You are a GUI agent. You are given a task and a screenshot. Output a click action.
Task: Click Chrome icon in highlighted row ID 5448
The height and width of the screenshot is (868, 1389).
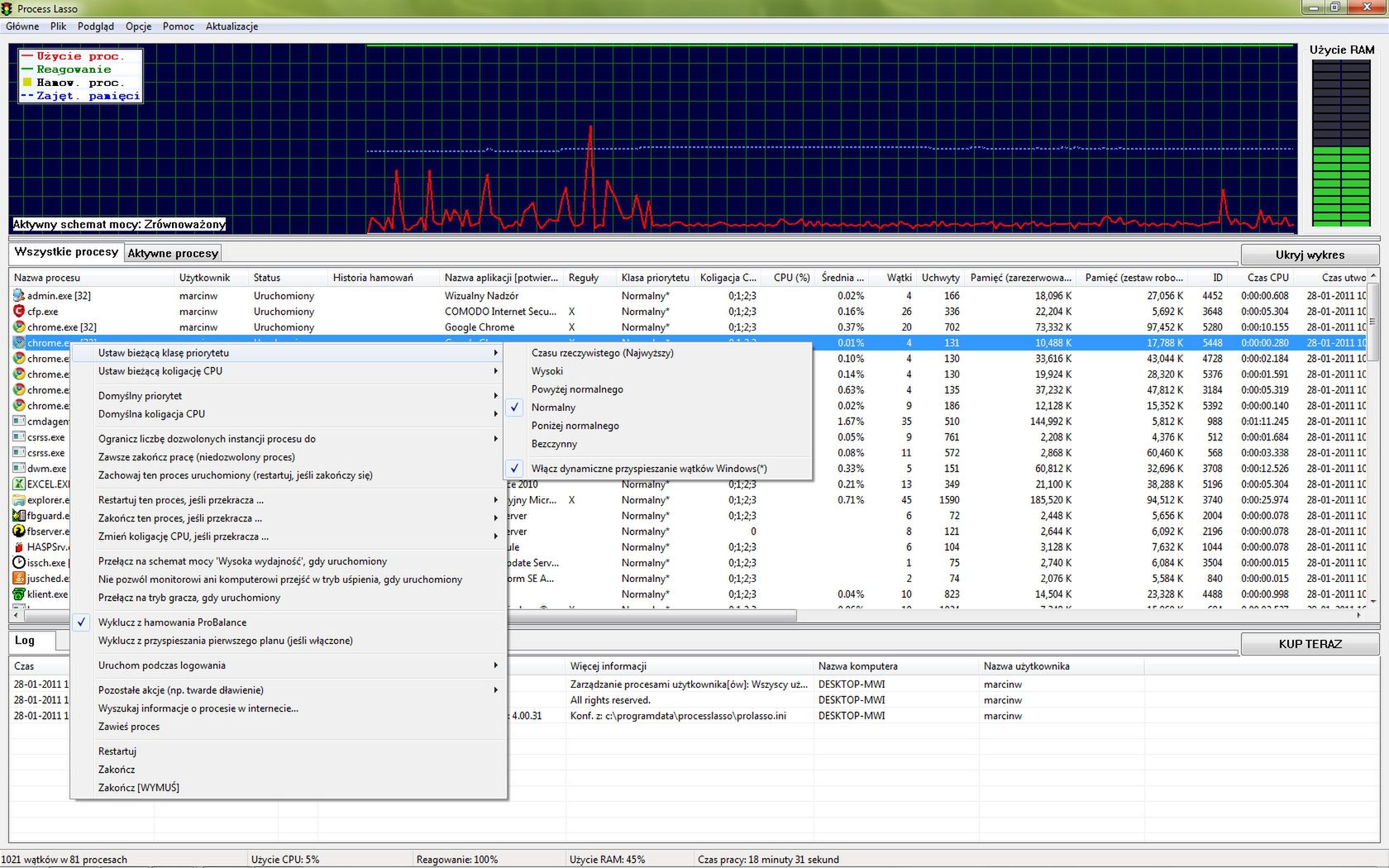point(18,343)
